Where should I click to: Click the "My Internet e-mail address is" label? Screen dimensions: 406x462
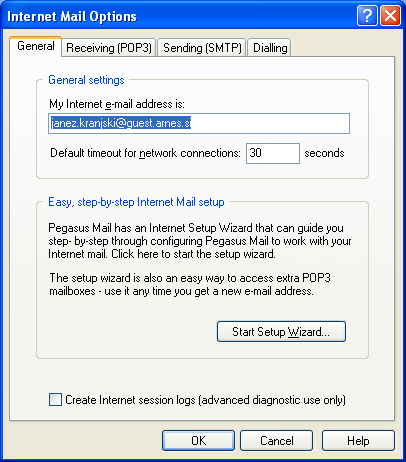[117, 104]
